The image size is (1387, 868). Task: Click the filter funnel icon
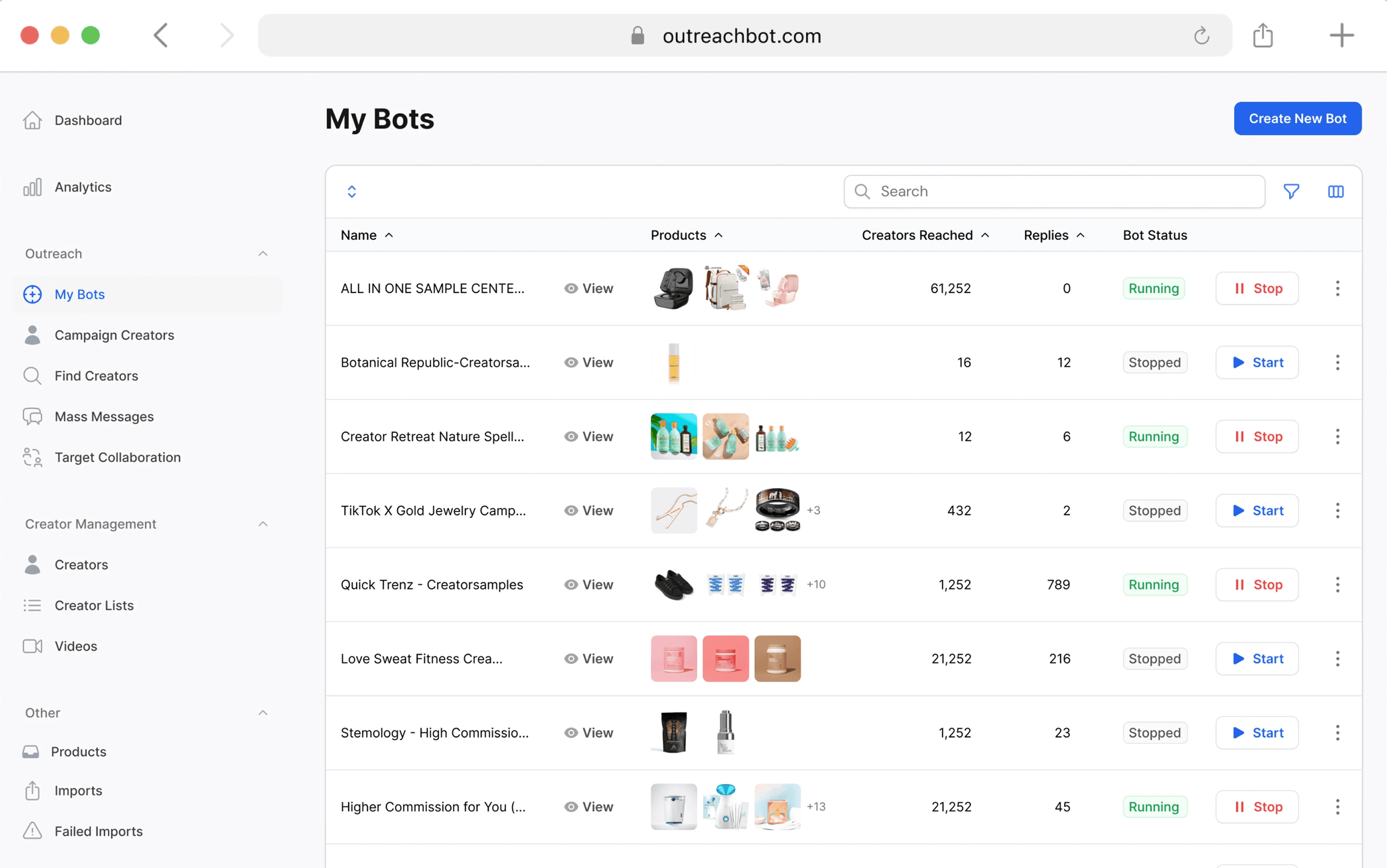coord(1291,191)
